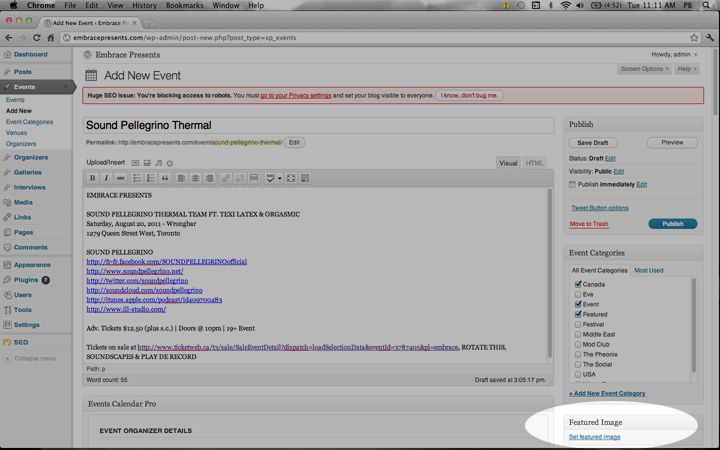
Task: Click the Set featured image link
Action: tap(594, 437)
